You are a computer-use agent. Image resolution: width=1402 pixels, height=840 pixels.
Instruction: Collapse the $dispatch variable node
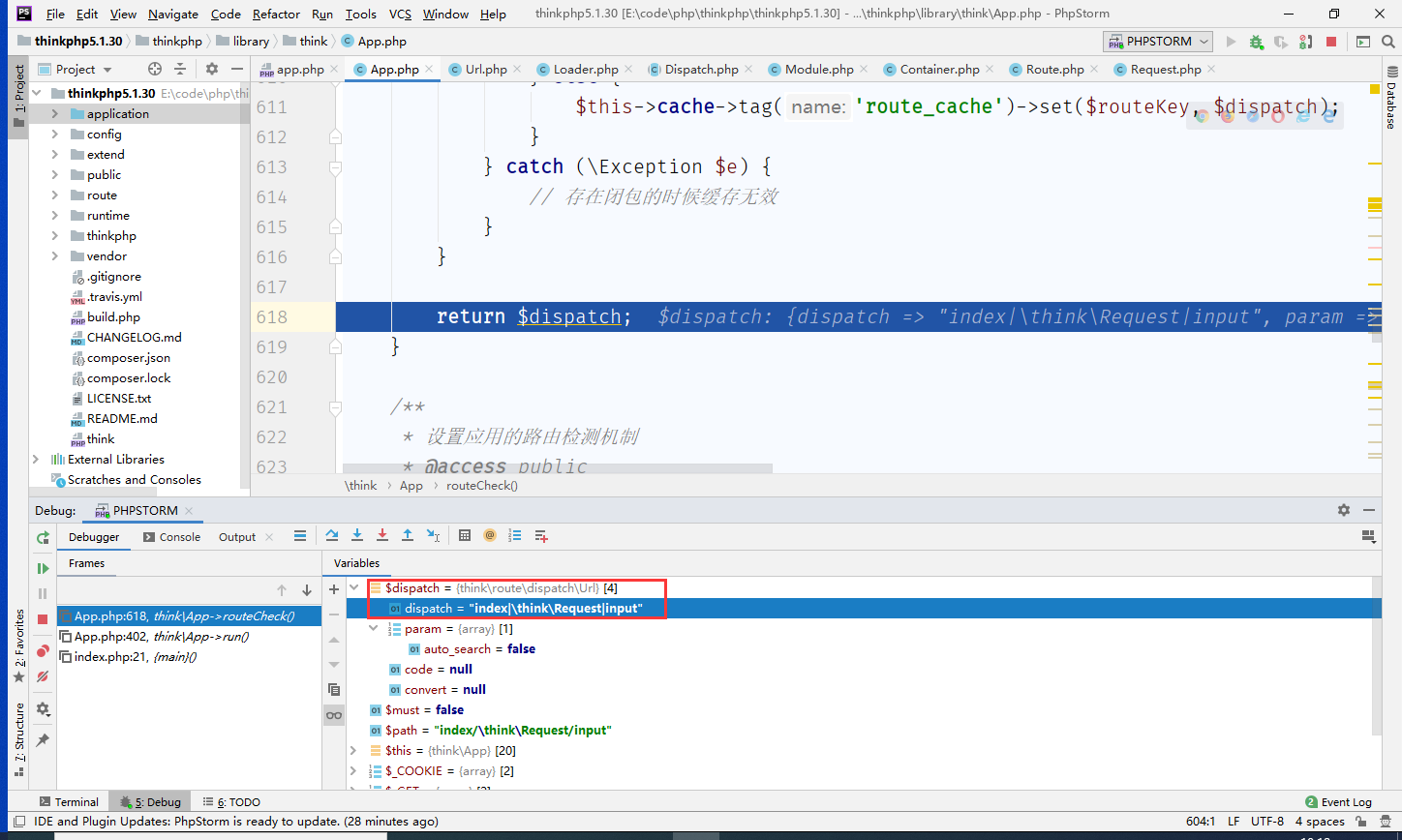tap(355, 587)
